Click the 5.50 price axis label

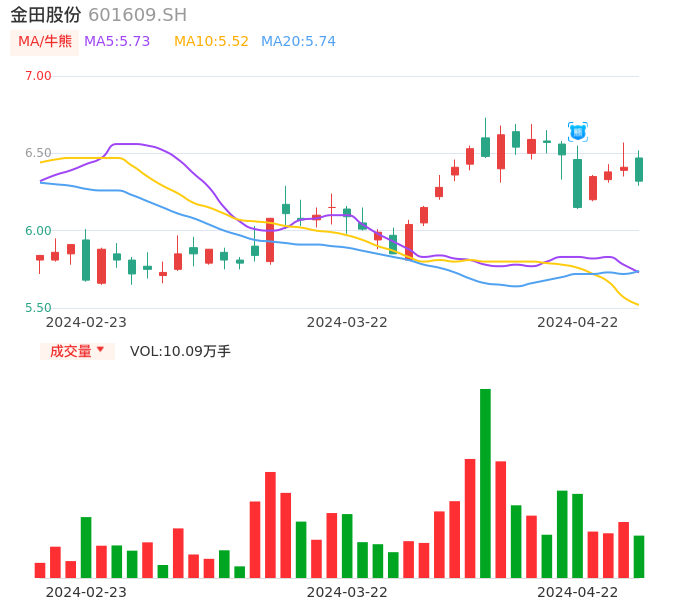pos(38,308)
